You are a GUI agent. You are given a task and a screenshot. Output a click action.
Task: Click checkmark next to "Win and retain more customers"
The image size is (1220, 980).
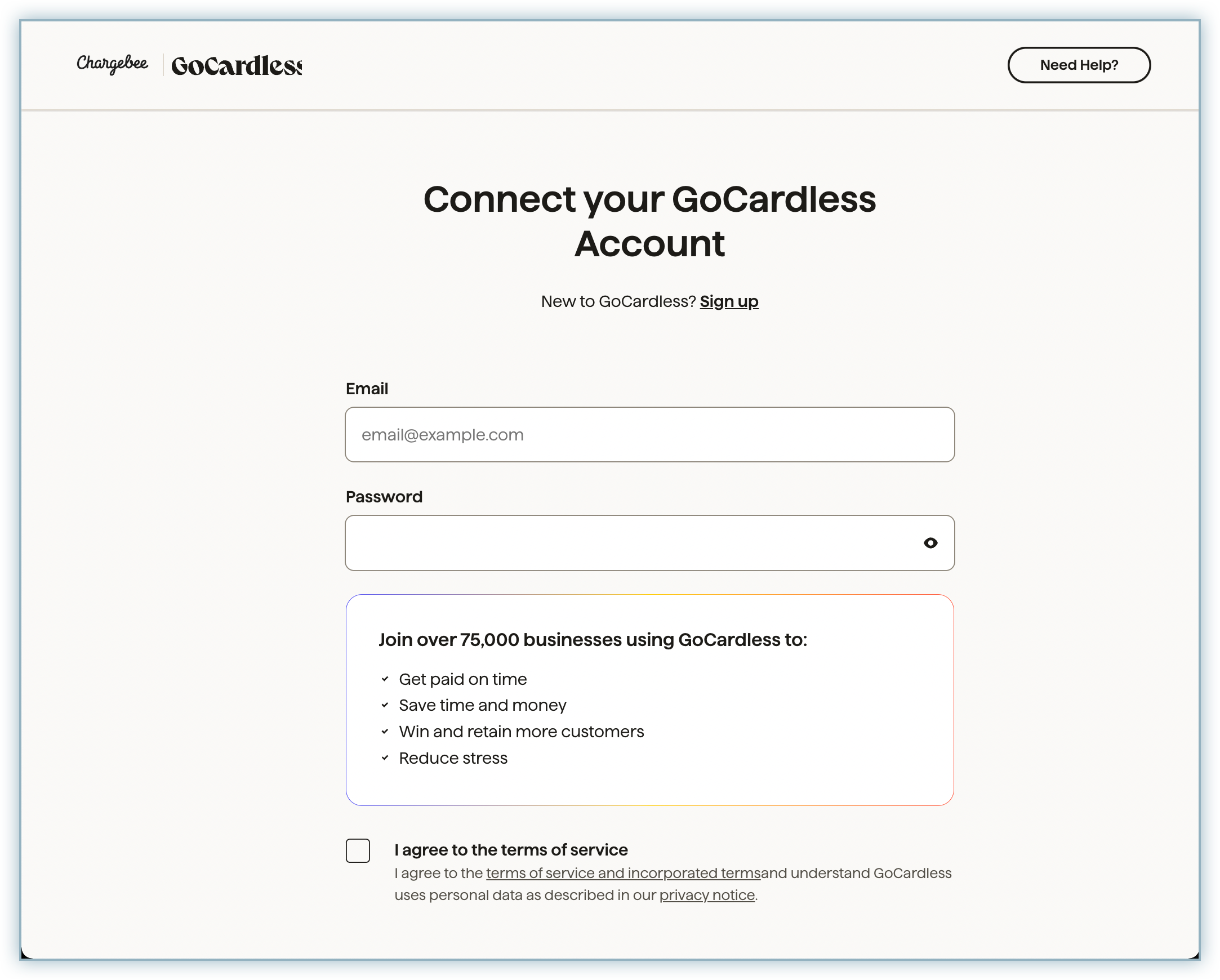click(x=385, y=732)
